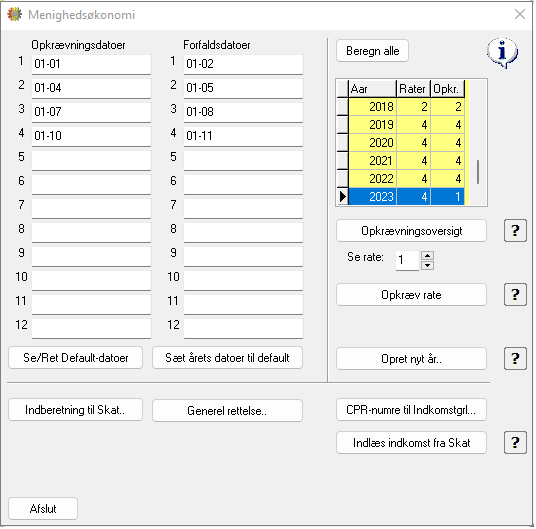Click the Beregn alle button
The width and height of the screenshot is (536, 529).
[x=372, y=51]
